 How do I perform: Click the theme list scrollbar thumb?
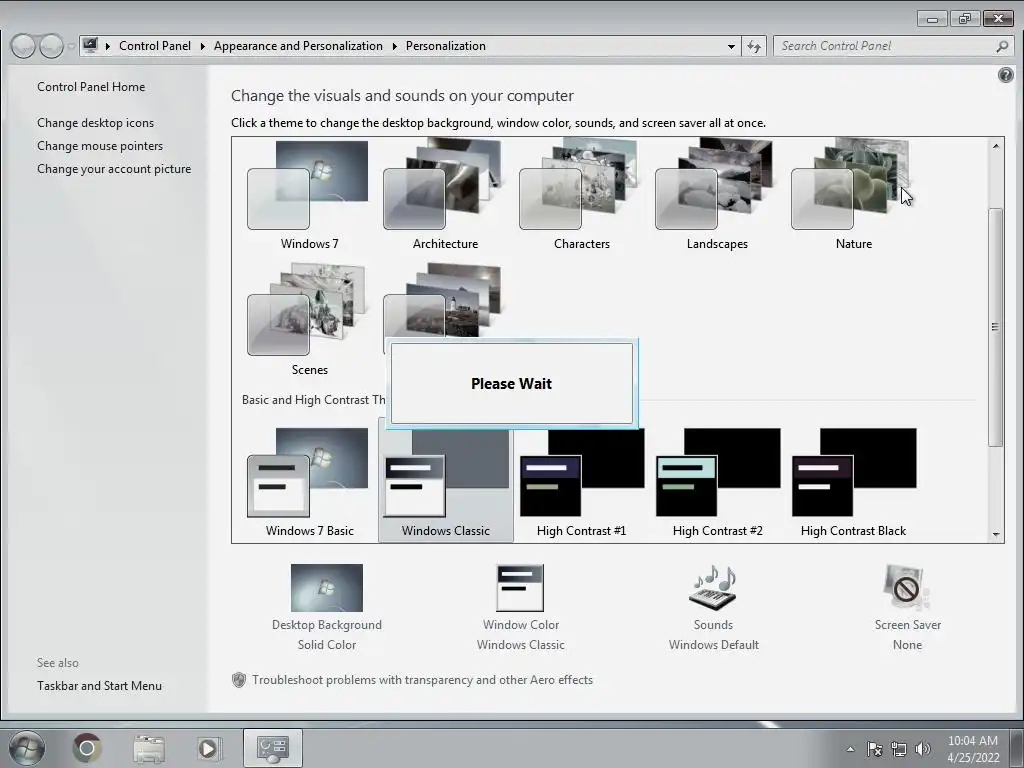pos(995,327)
